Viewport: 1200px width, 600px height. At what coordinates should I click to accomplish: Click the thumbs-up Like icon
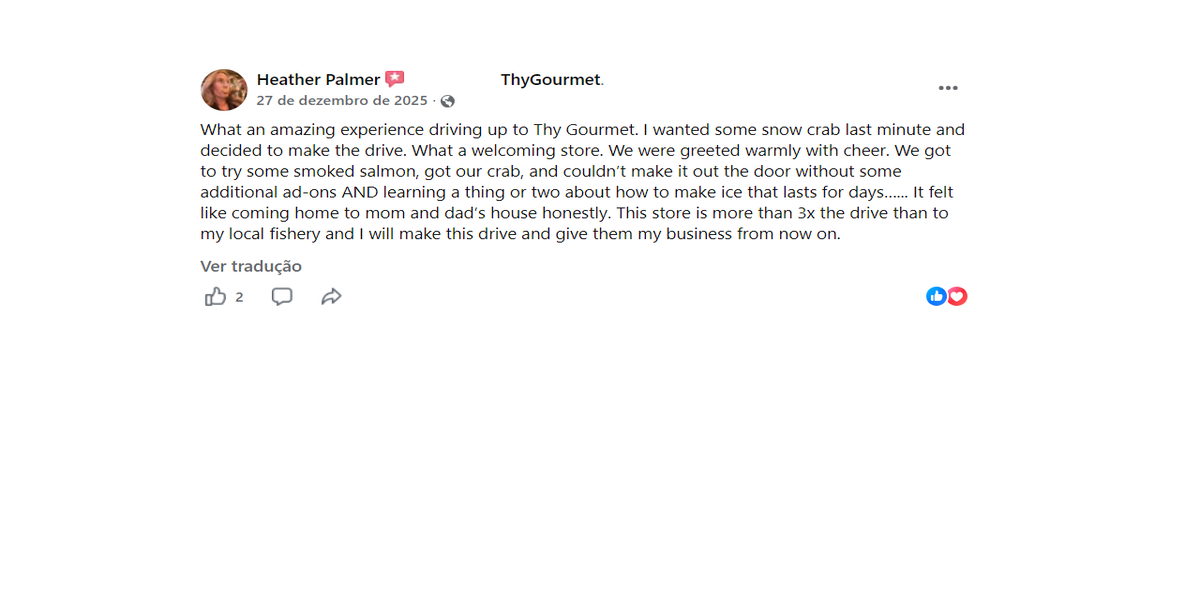(x=215, y=297)
